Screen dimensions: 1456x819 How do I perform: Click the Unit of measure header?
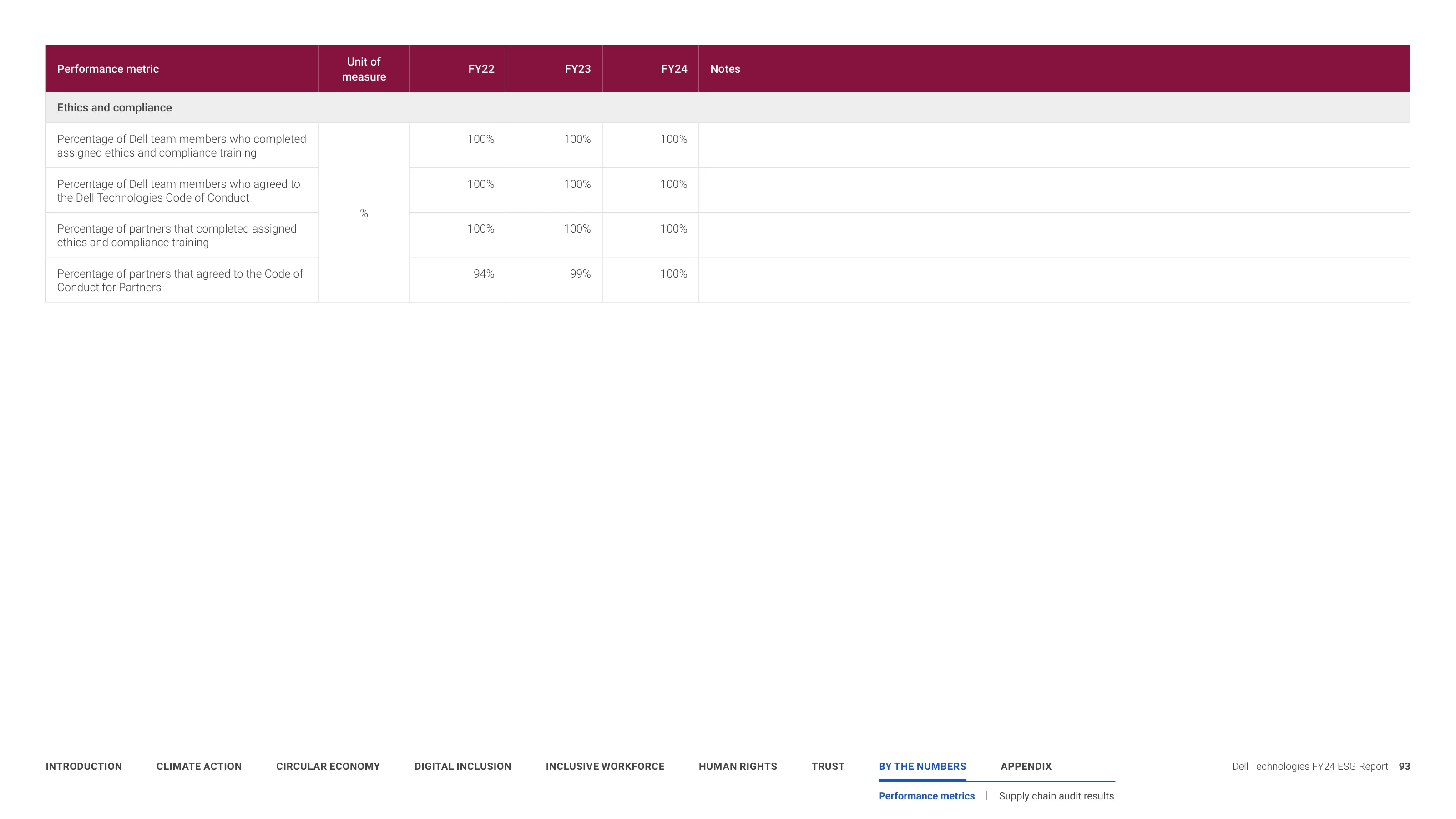click(364, 69)
